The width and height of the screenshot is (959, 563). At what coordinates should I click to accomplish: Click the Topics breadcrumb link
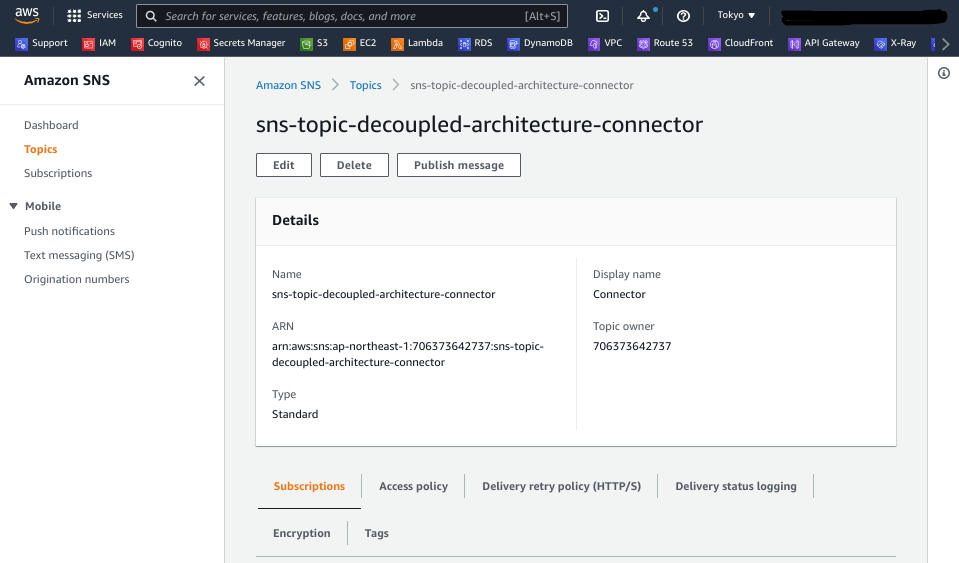365,85
